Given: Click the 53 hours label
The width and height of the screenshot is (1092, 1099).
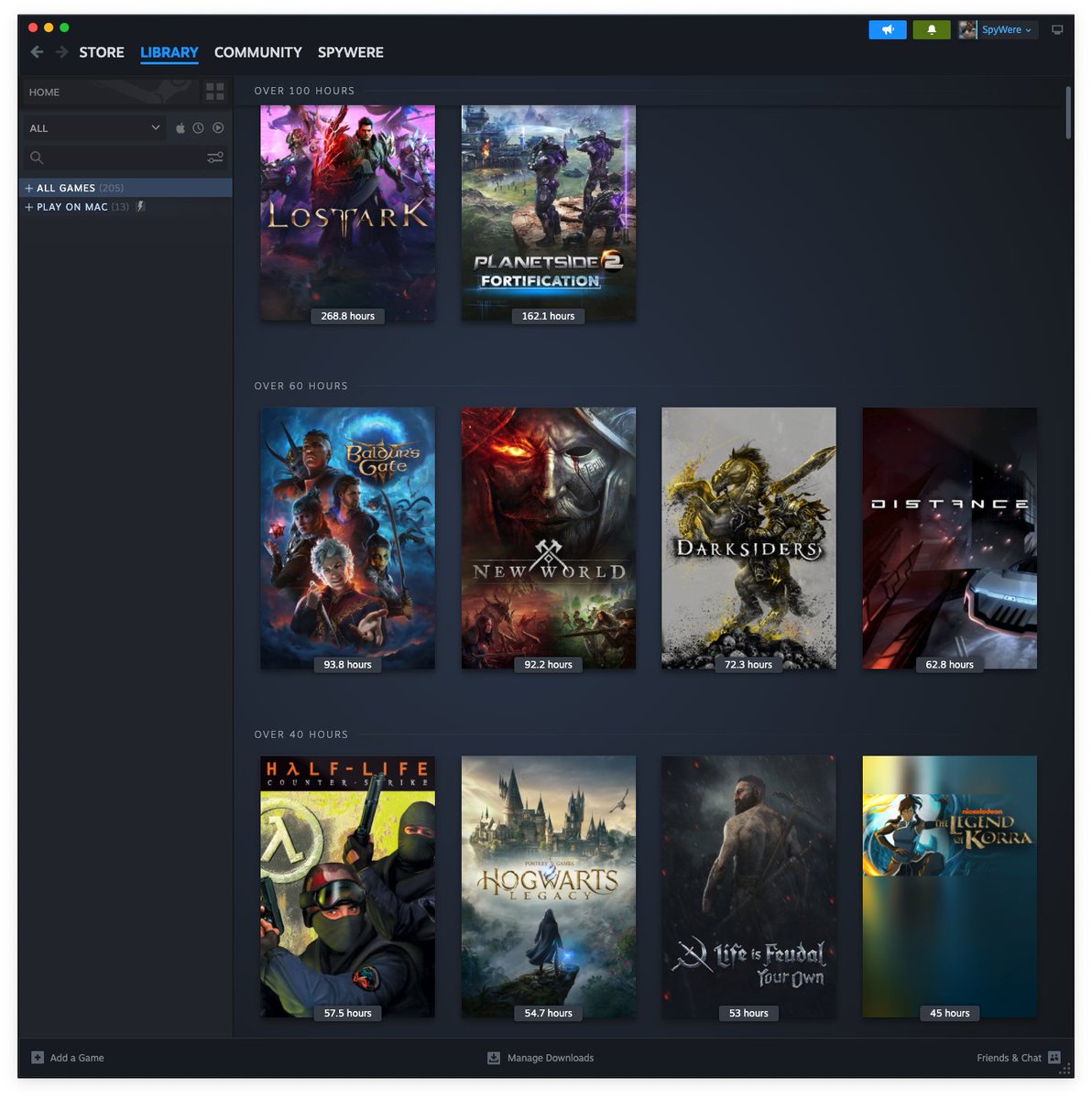Looking at the screenshot, I should [x=749, y=1013].
